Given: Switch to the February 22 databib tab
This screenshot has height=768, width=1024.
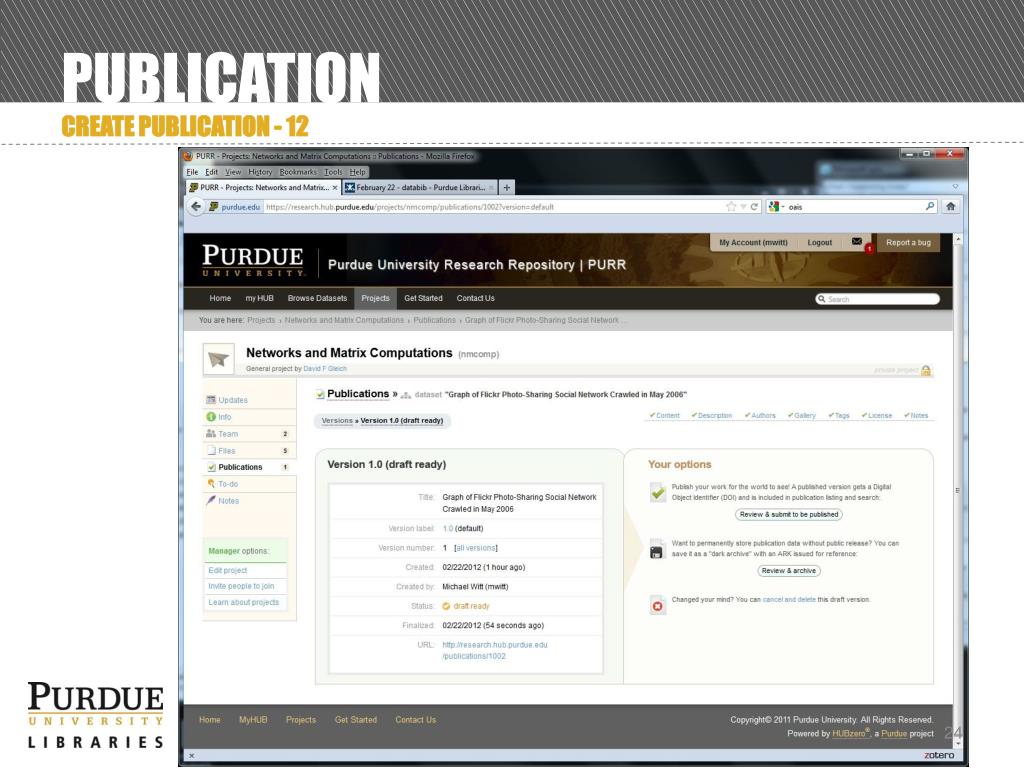Looking at the screenshot, I should click(419, 187).
